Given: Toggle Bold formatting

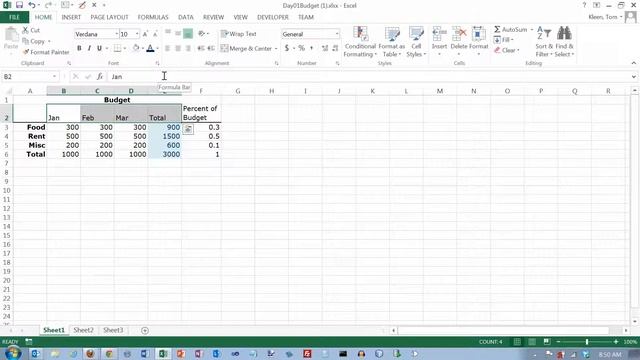Looking at the screenshot, I should (x=79, y=48).
